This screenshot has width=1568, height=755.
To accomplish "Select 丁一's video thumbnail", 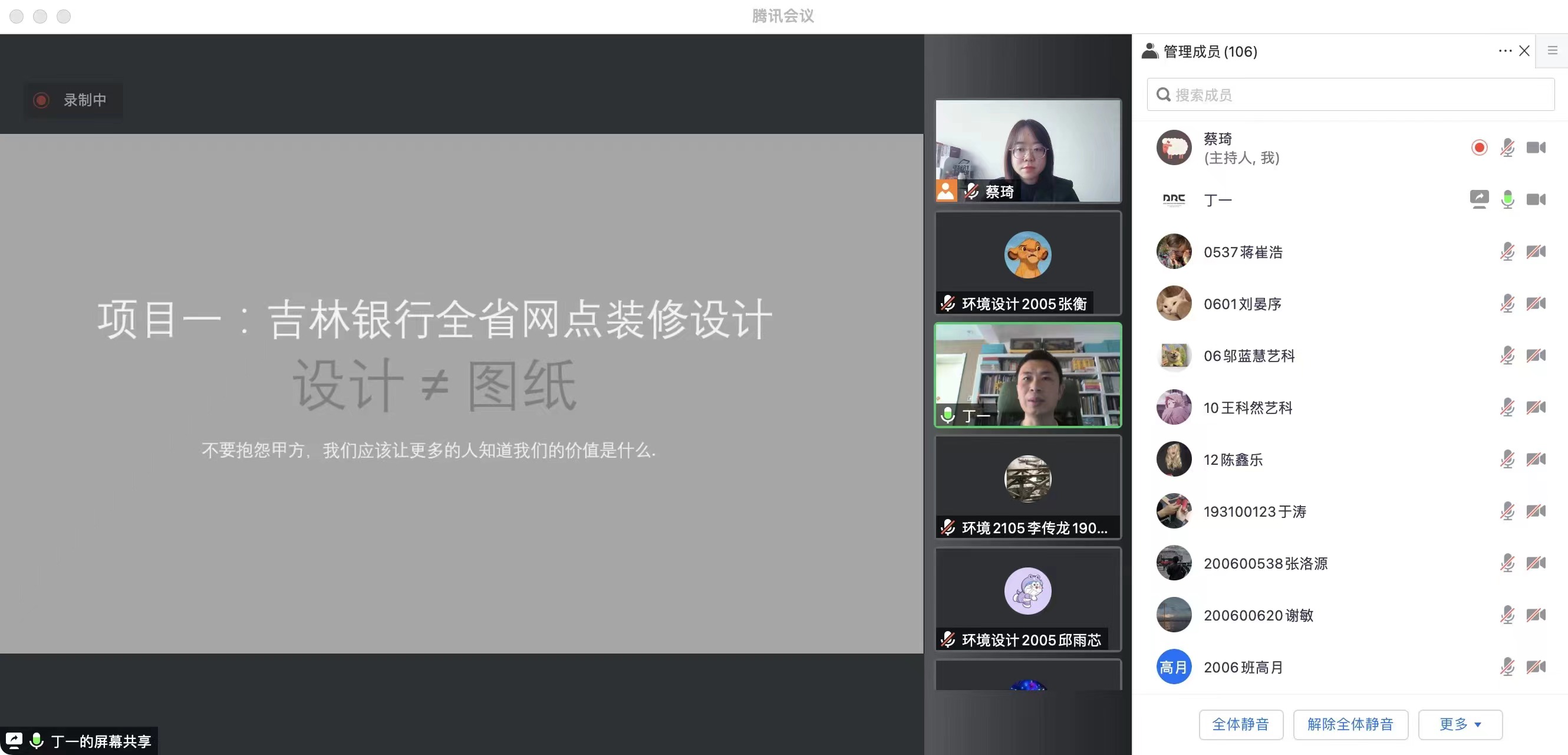I will pyautogui.click(x=1027, y=375).
